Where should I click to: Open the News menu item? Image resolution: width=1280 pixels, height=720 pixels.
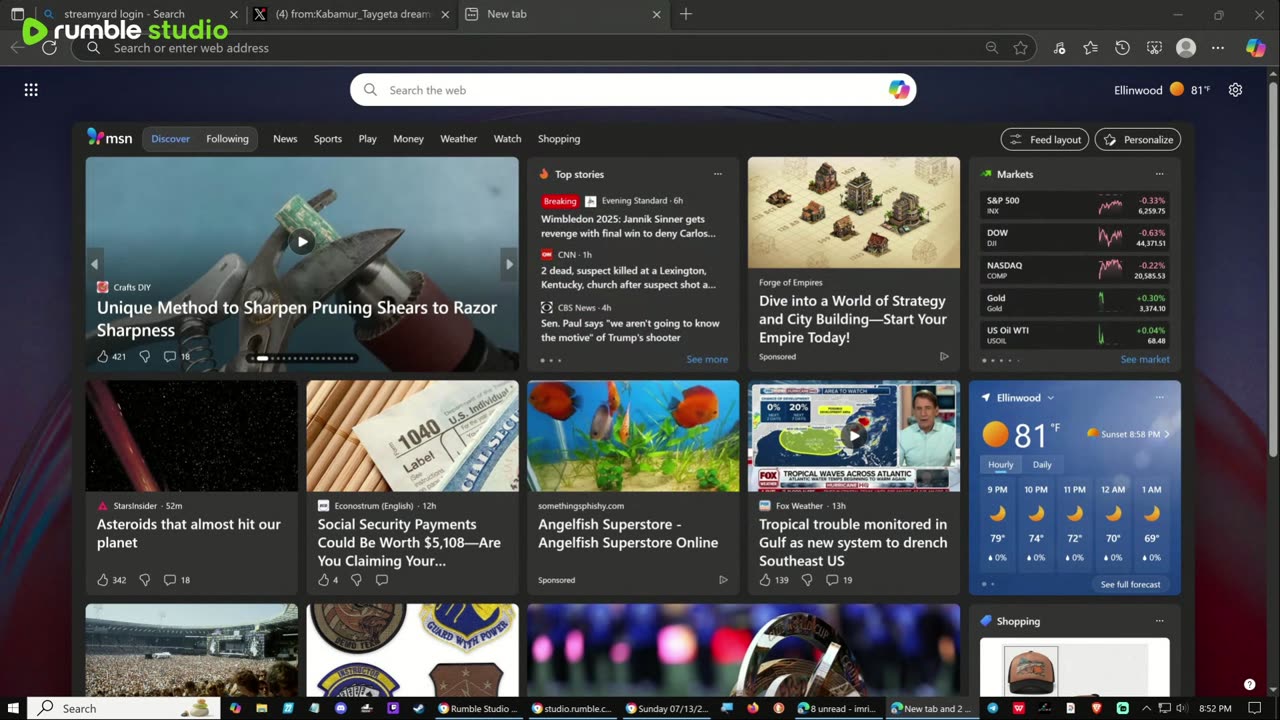pyautogui.click(x=285, y=139)
